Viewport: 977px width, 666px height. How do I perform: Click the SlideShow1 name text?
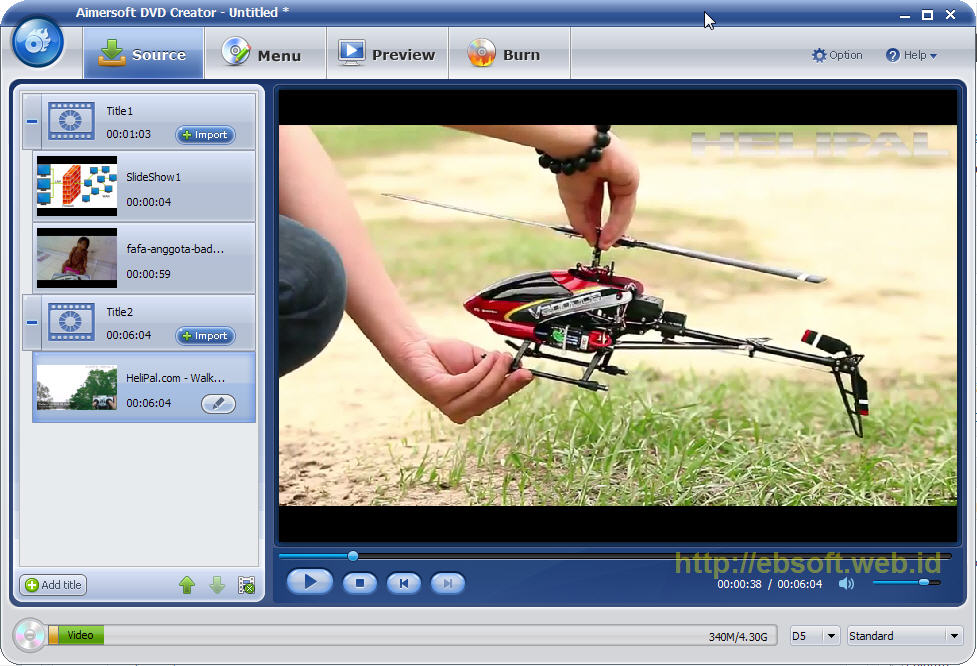point(153,177)
